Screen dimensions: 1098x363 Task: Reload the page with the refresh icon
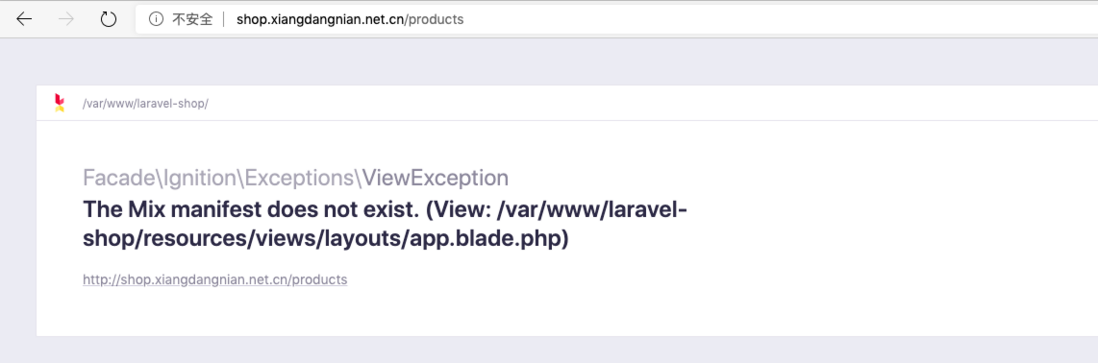pos(108,19)
